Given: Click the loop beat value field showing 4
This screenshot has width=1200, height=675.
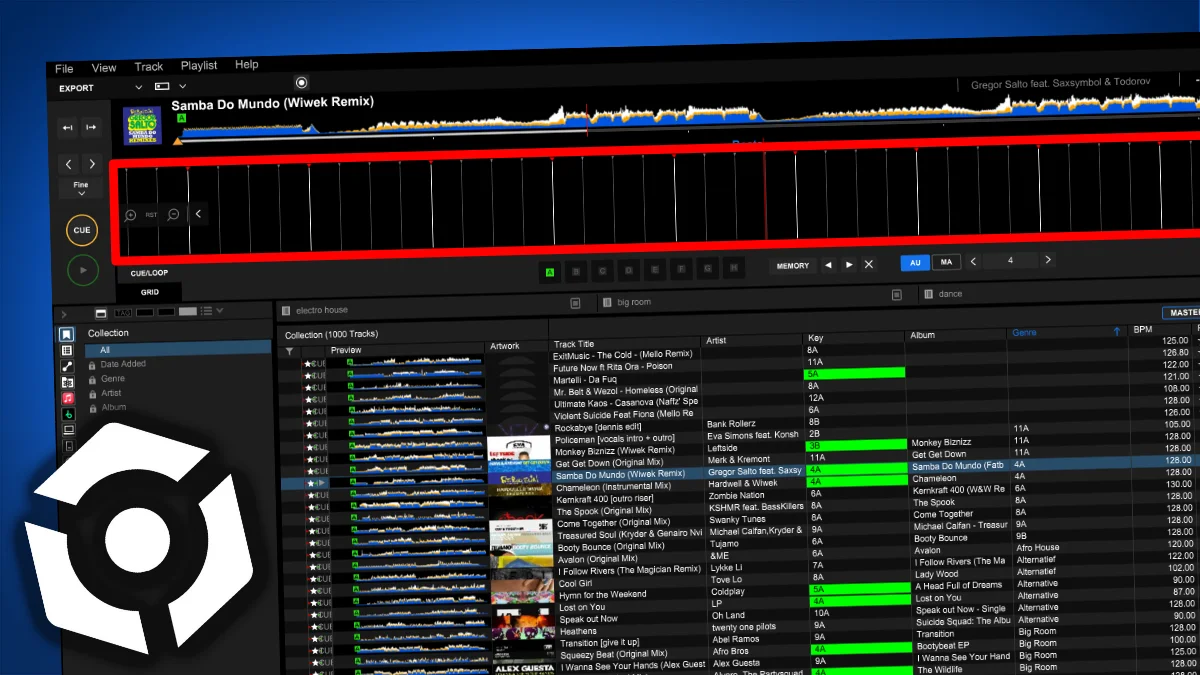Looking at the screenshot, I should point(1010,261).
